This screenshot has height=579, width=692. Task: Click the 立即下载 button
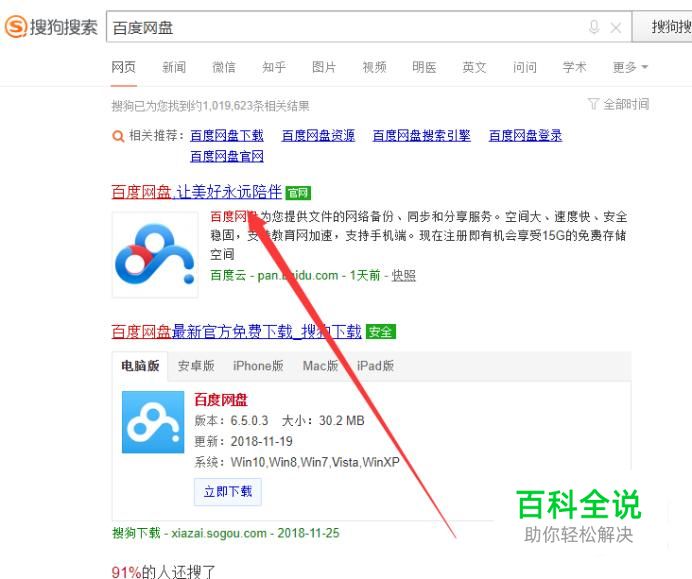click(228, 492)
